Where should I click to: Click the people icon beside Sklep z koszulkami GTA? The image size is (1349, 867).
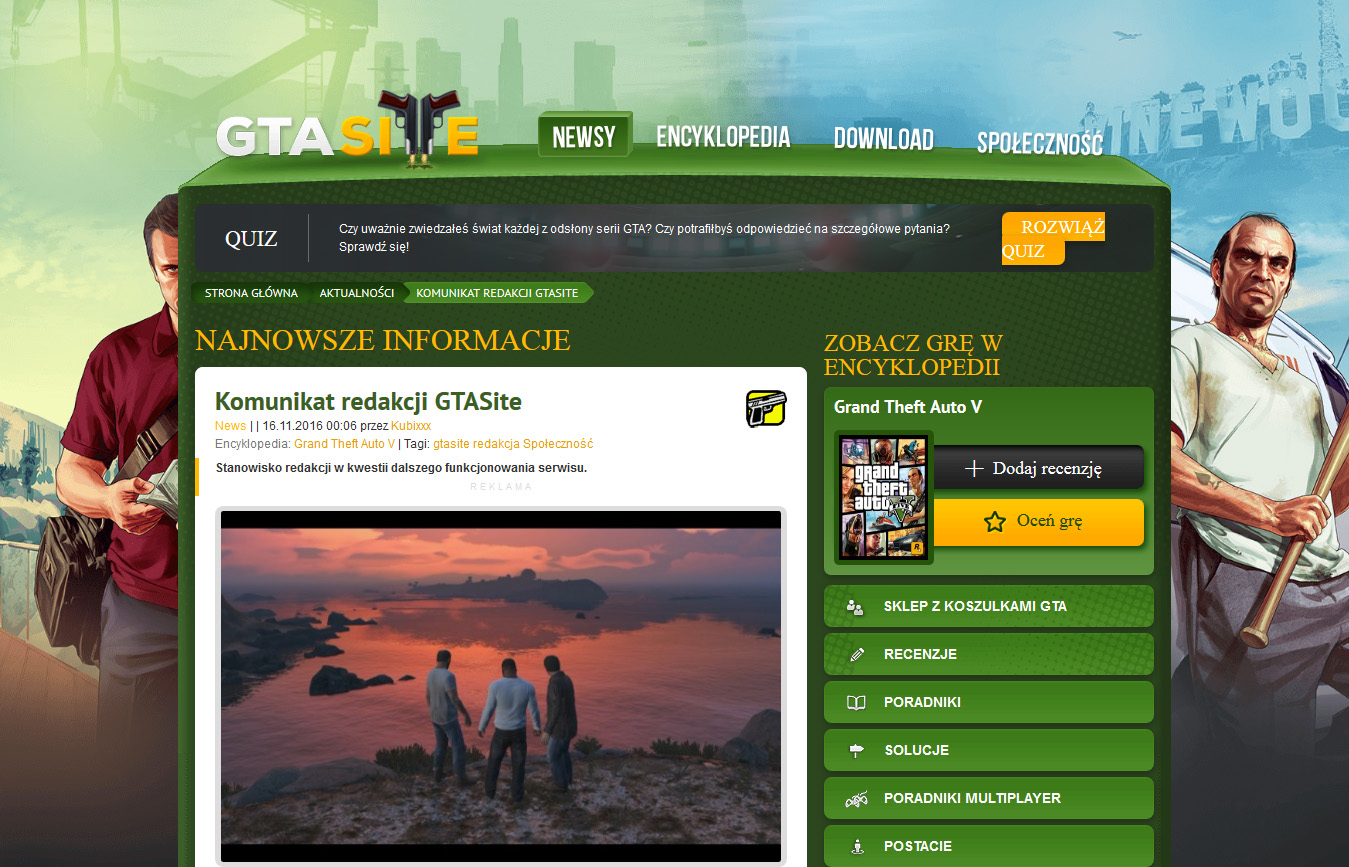[855, 606]
